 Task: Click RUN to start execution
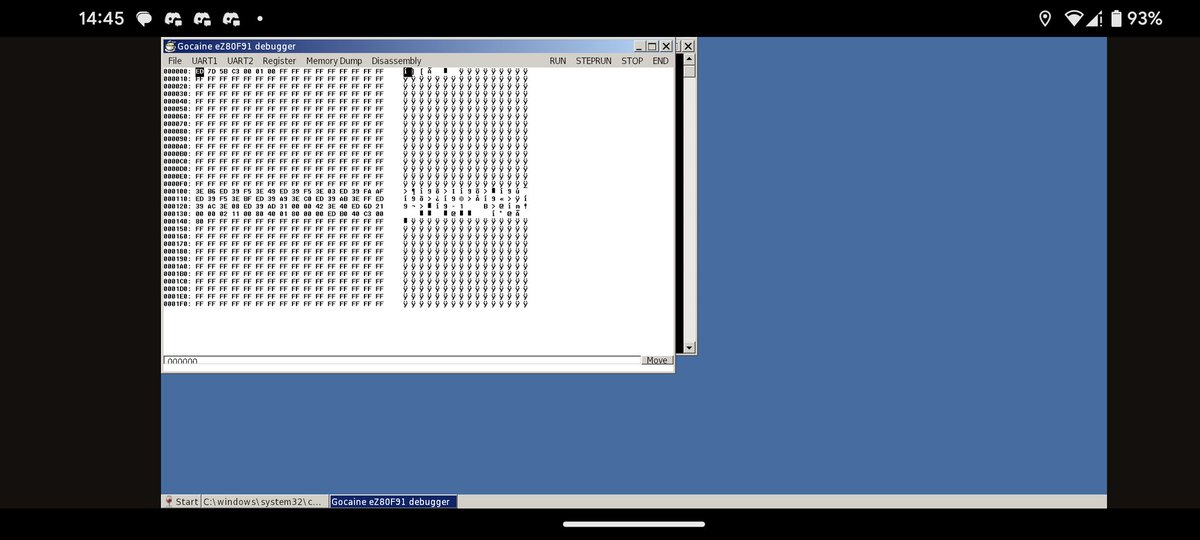point(558,61)
